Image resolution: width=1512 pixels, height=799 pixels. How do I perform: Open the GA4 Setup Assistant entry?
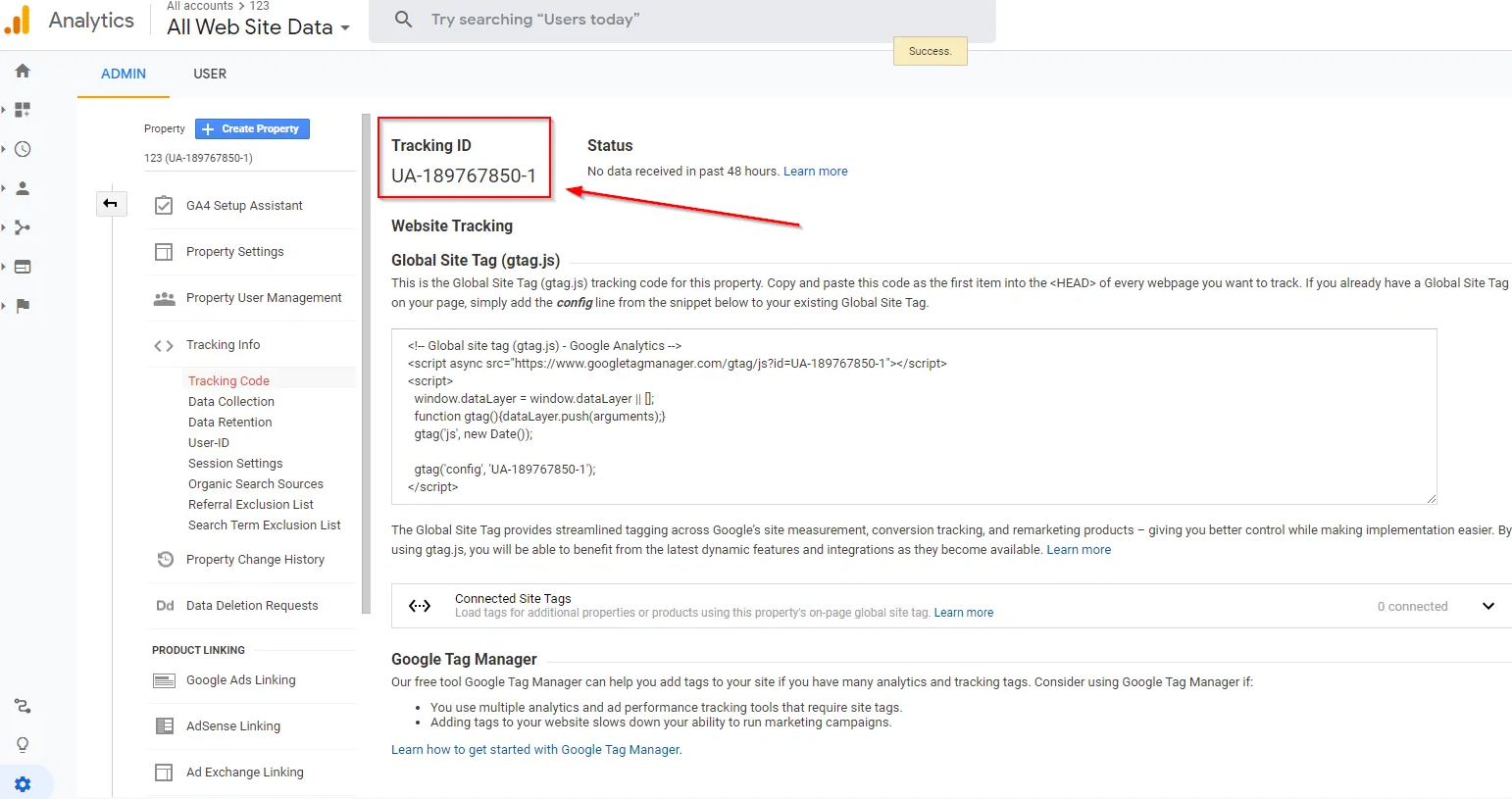[243, 205]
